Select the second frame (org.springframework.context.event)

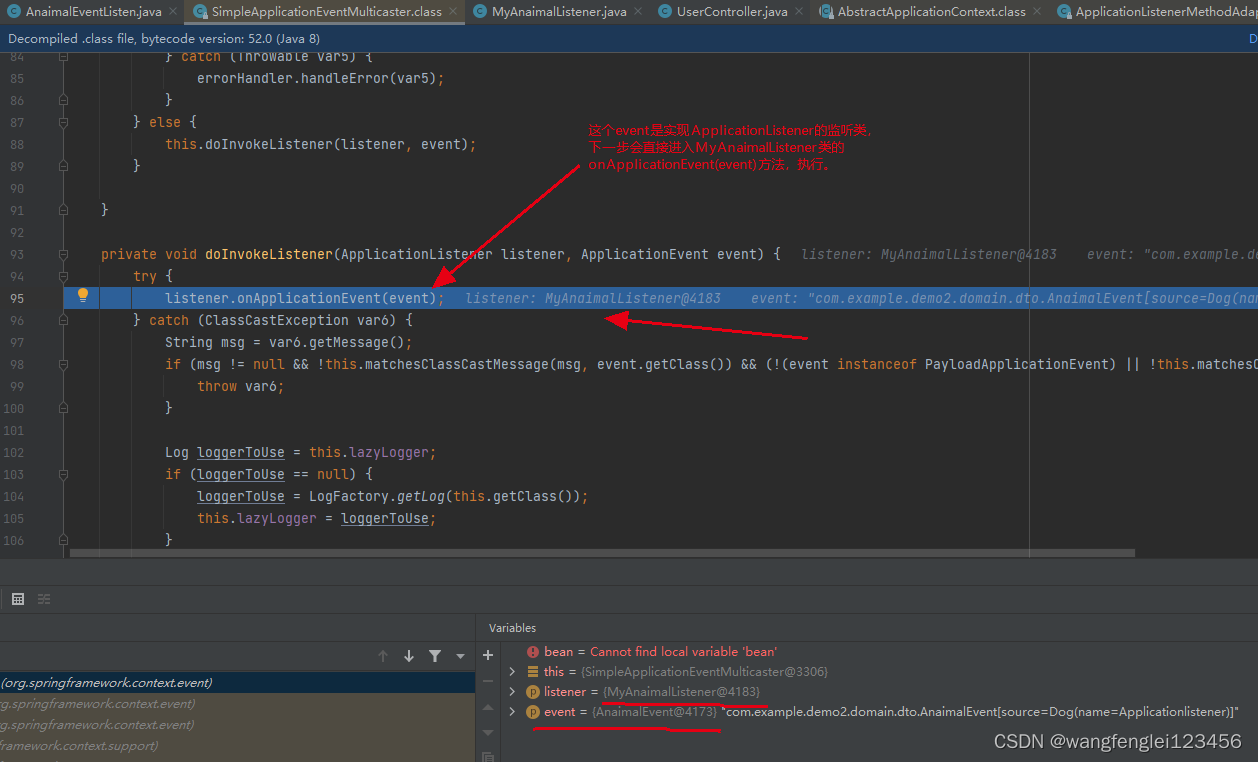click(x=237, y=704)
